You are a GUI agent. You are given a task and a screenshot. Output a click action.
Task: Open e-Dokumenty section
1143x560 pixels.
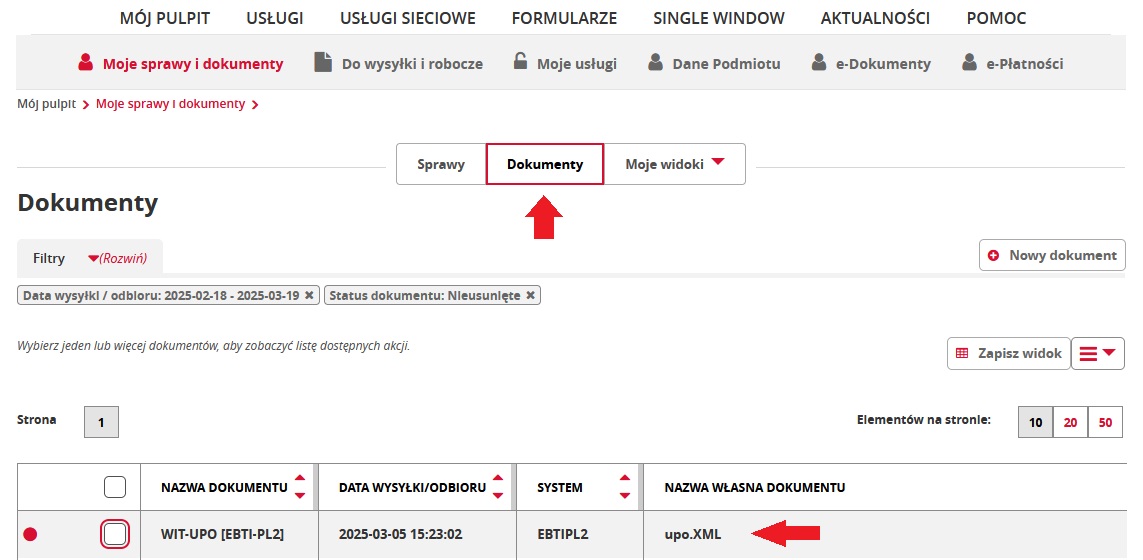pyautogui.click(x=883, y=64)
